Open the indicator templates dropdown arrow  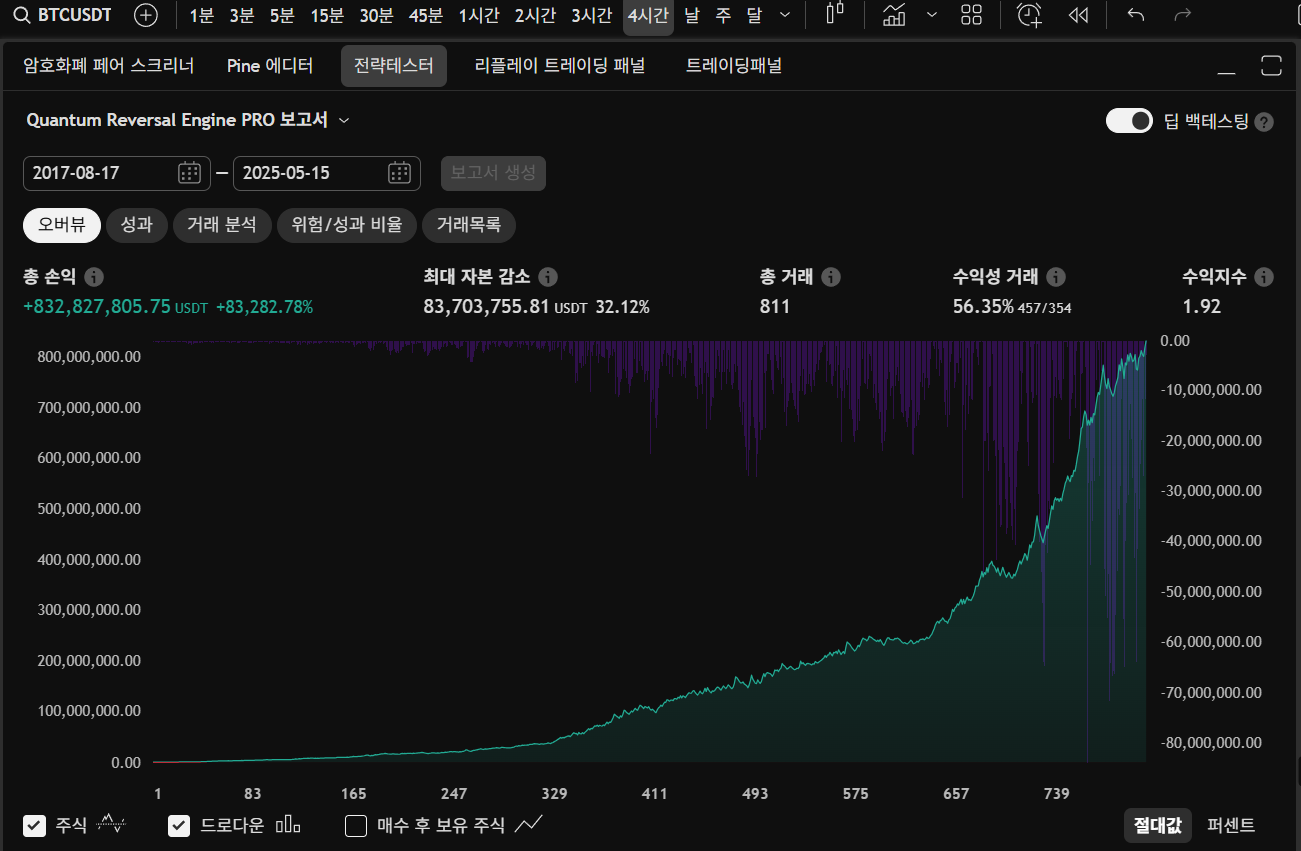(x=932, y=15)
